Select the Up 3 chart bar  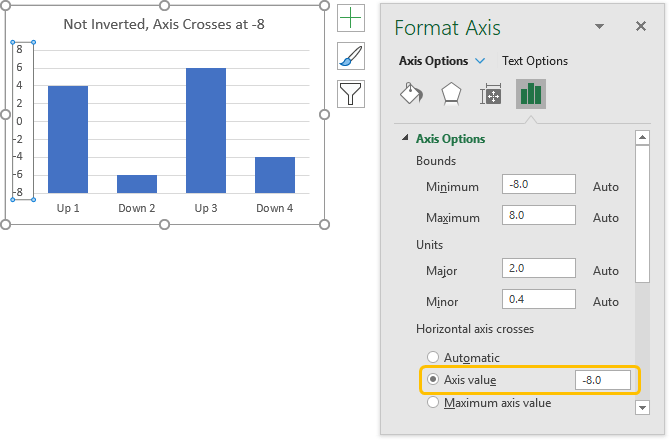point(204,130)
